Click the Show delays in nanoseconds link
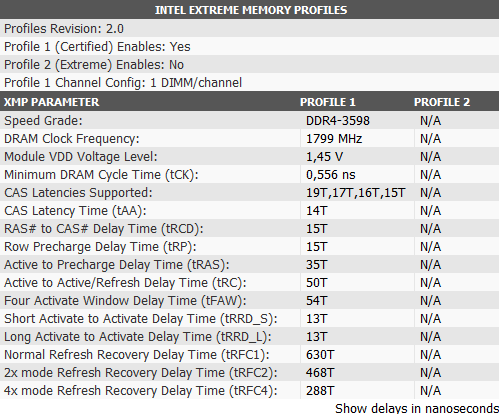The image size is (501, 414). point(417,408)
